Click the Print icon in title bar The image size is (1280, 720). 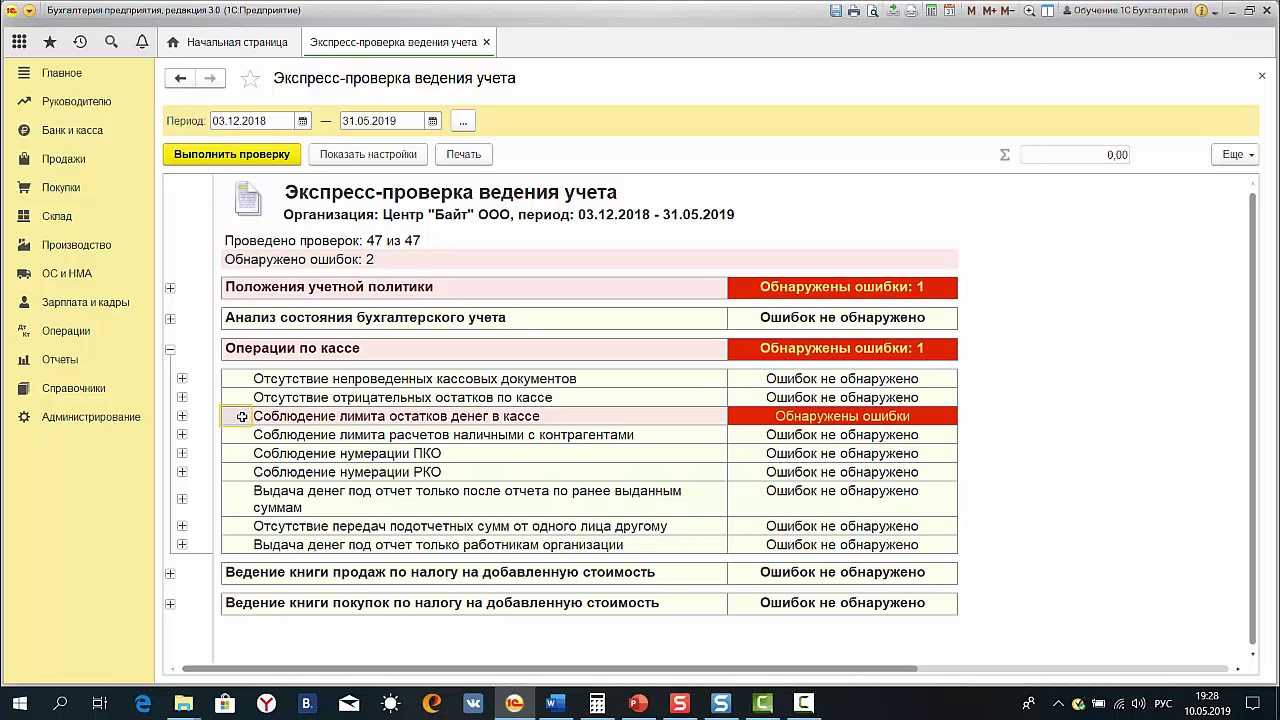(x=854, y=11)
